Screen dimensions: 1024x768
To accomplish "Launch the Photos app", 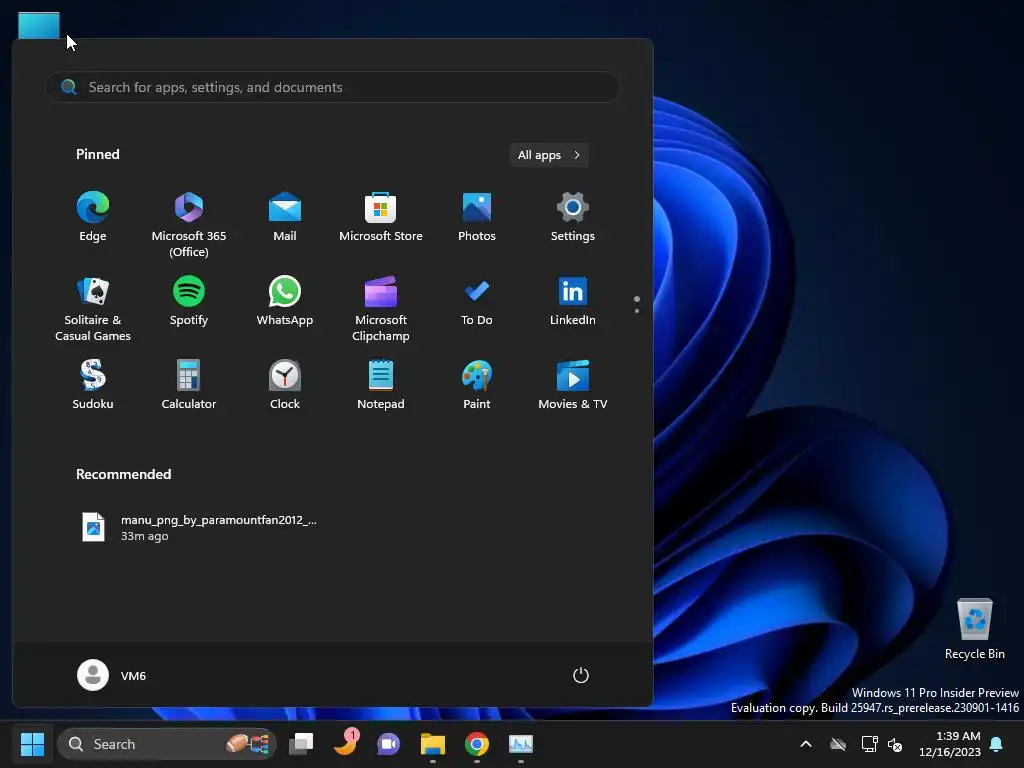I will (x=477, y=217).
